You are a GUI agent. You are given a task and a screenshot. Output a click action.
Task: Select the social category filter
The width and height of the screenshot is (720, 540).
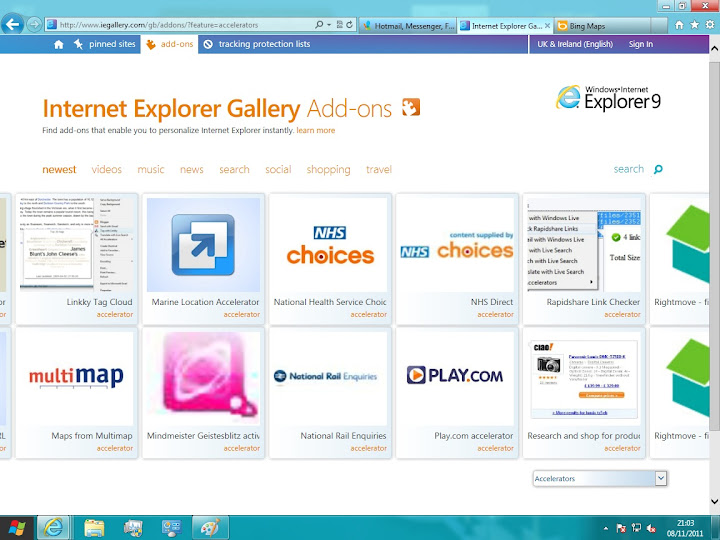point(278,169)
